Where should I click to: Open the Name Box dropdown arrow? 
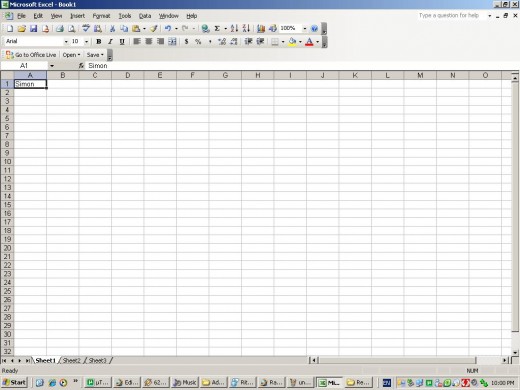coord(52,66)
